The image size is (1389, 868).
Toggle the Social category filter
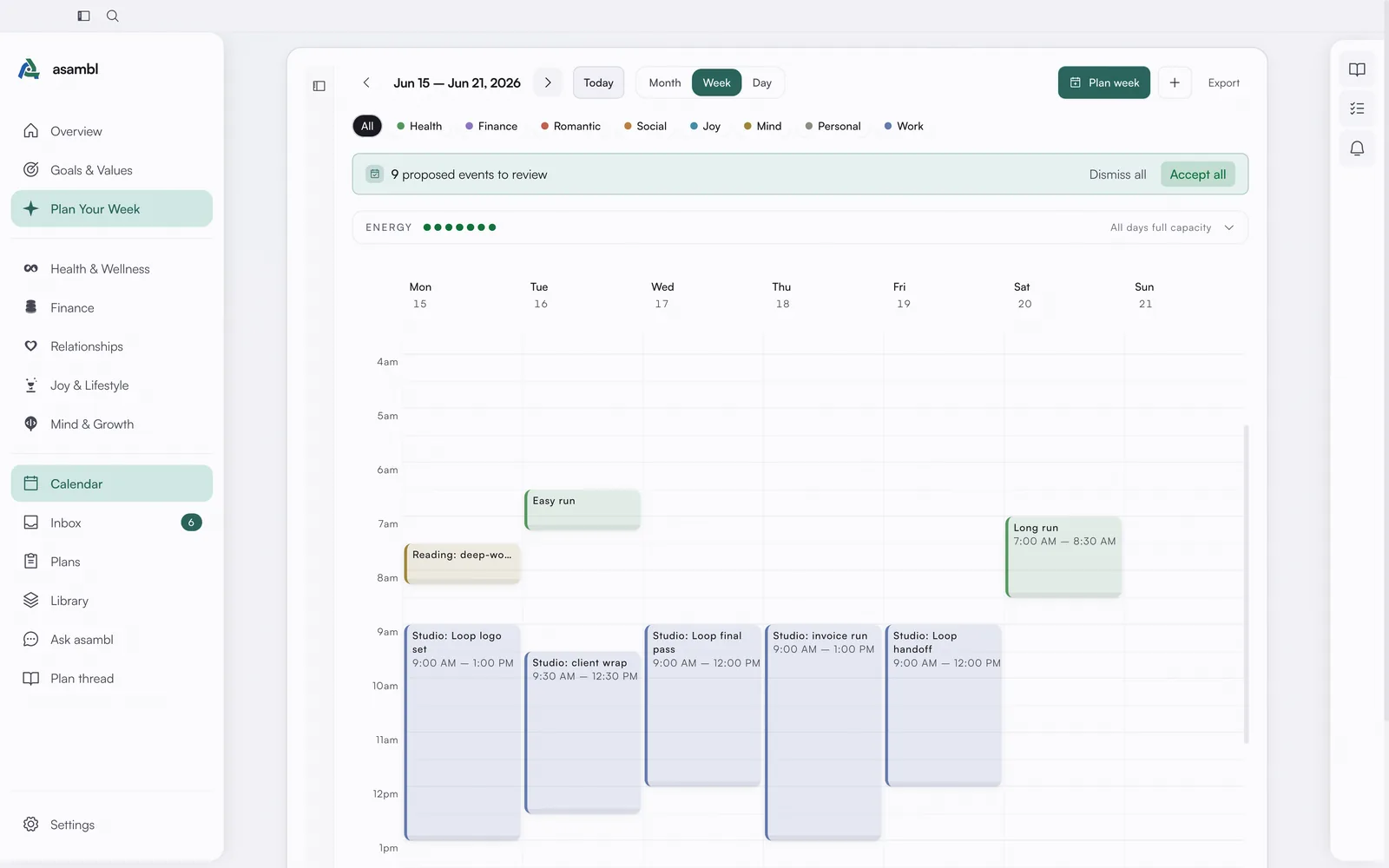(x=645, y=126)
